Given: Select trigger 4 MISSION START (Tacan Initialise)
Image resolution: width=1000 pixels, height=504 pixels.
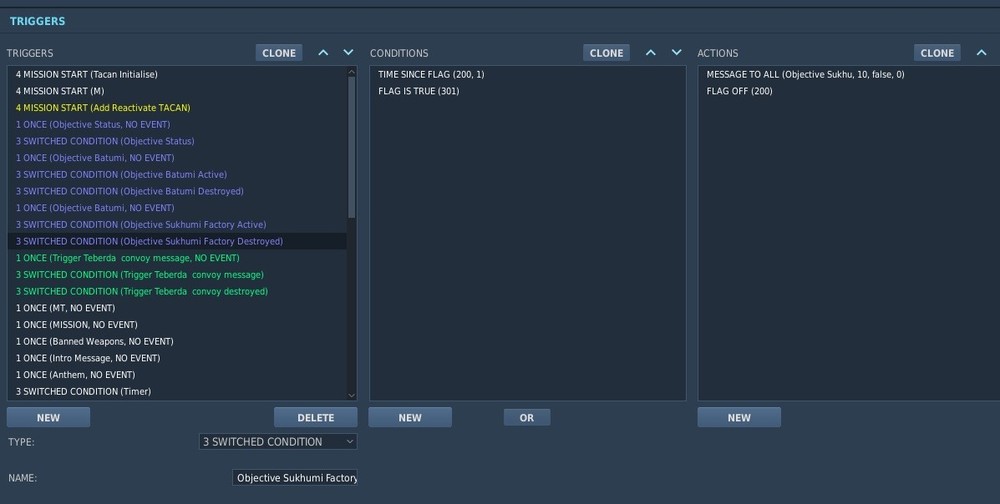Looking at the screenshot, I should pyautogui.click(x=177, y=74).
